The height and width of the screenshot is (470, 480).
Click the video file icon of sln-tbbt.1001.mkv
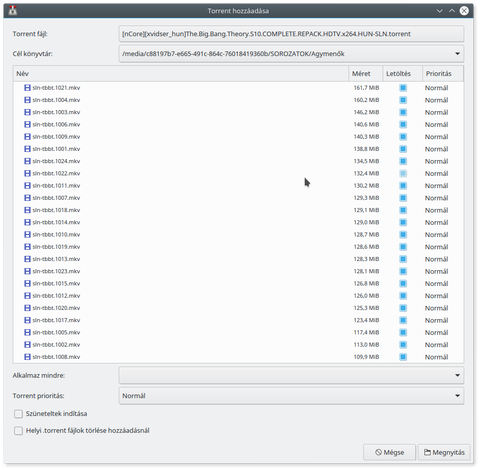click(27, 149)
